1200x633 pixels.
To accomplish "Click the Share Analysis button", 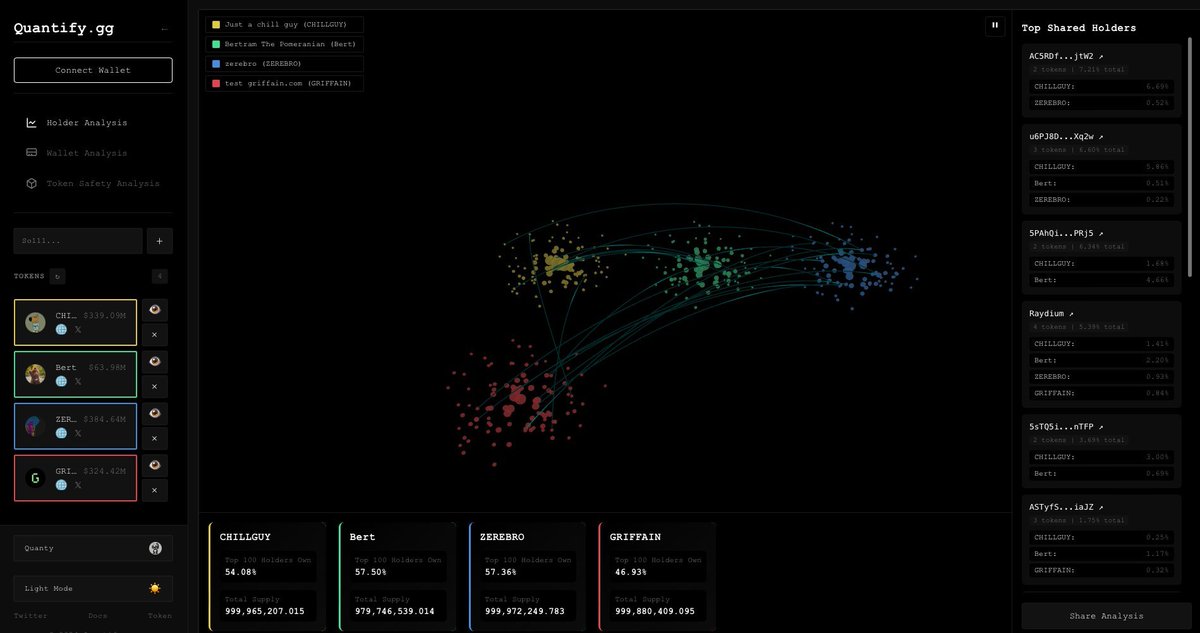I will click(1106, 616).
